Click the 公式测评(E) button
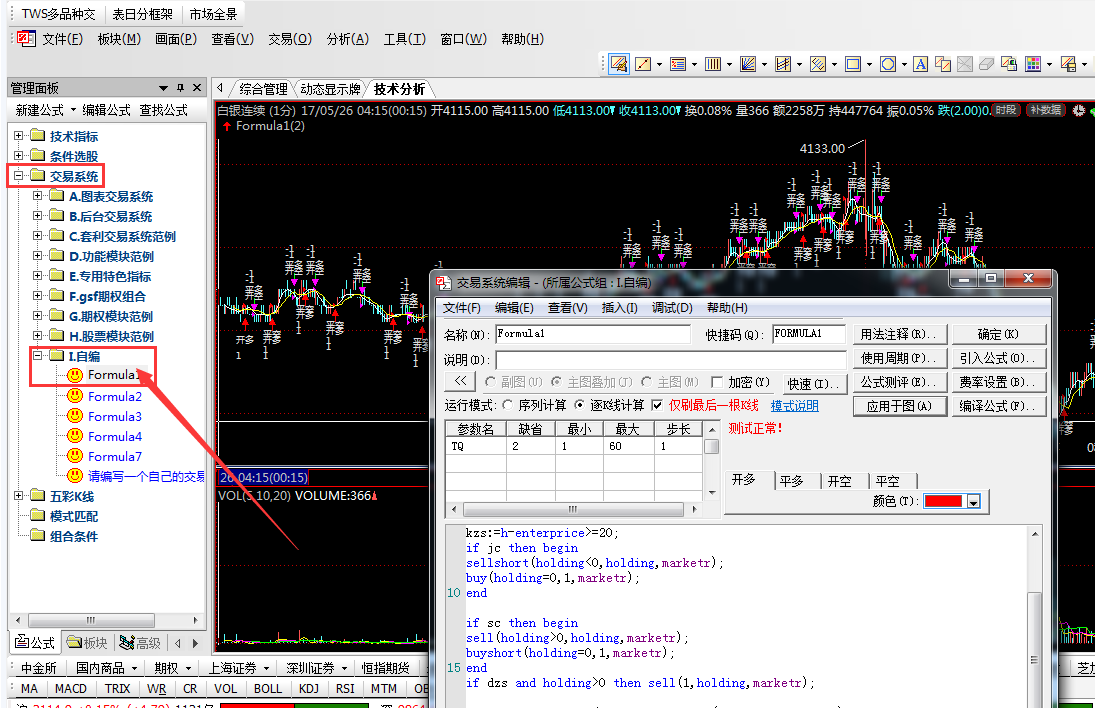The width and height of the screenshot is (1095, 708). [899, 383]
